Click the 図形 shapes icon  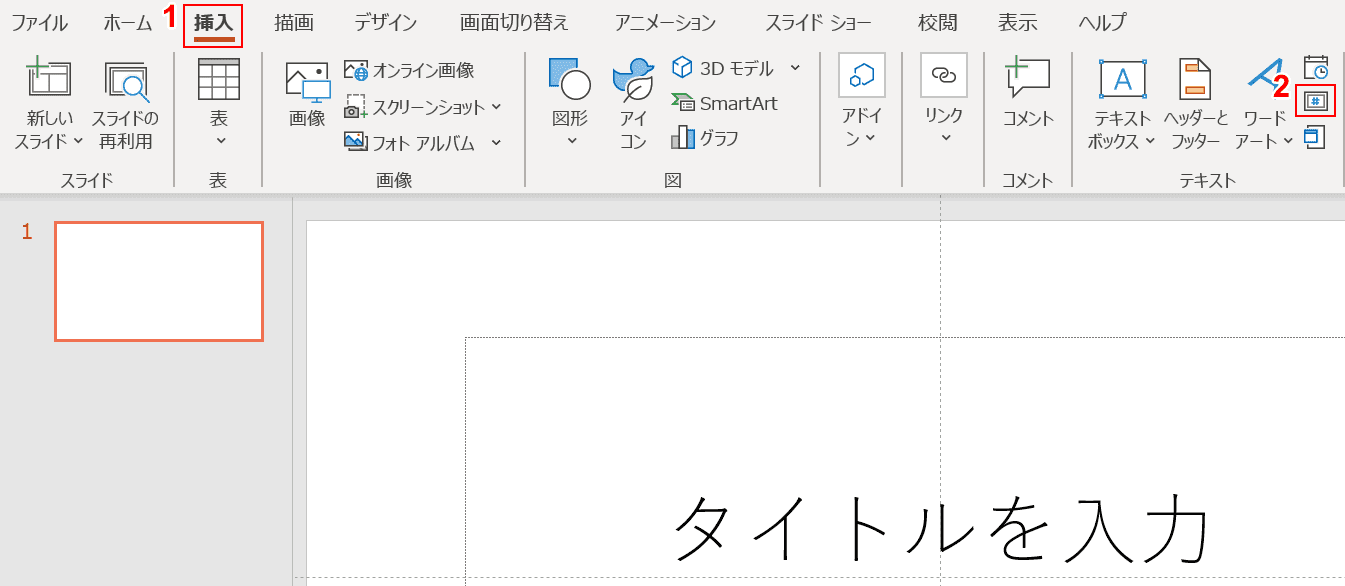570,79
